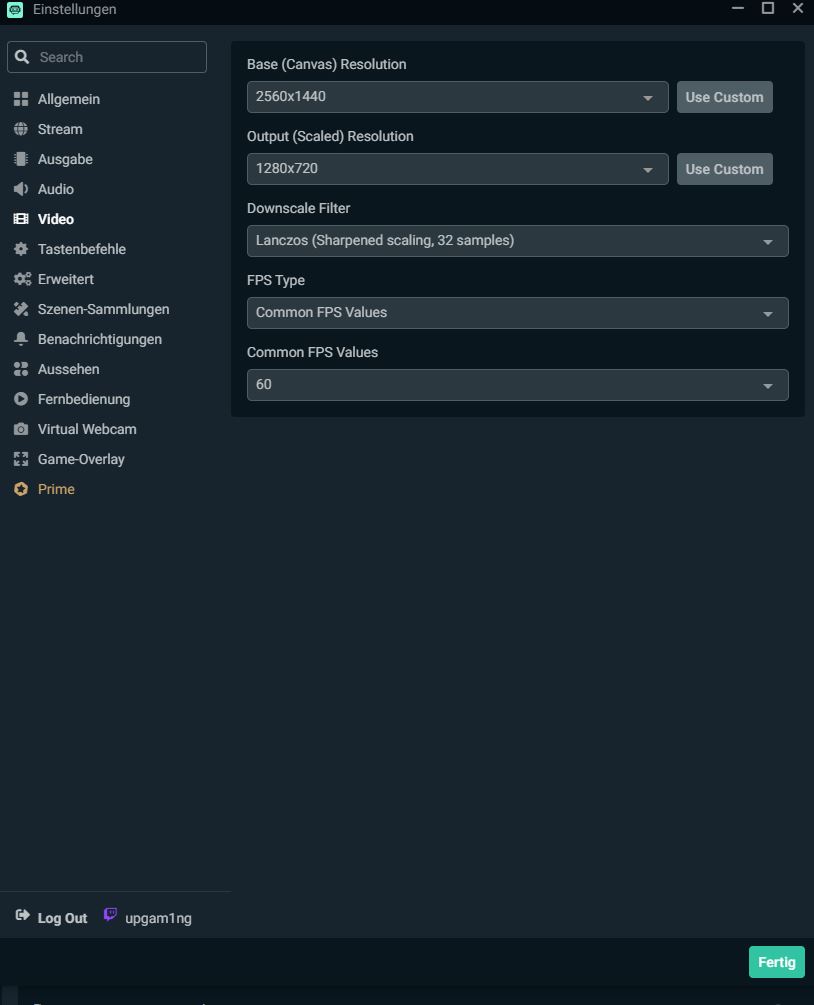This screenshot has height=1005, width=814.
Task: Expand the Downscale Filter dropdown
Action: 517,241
